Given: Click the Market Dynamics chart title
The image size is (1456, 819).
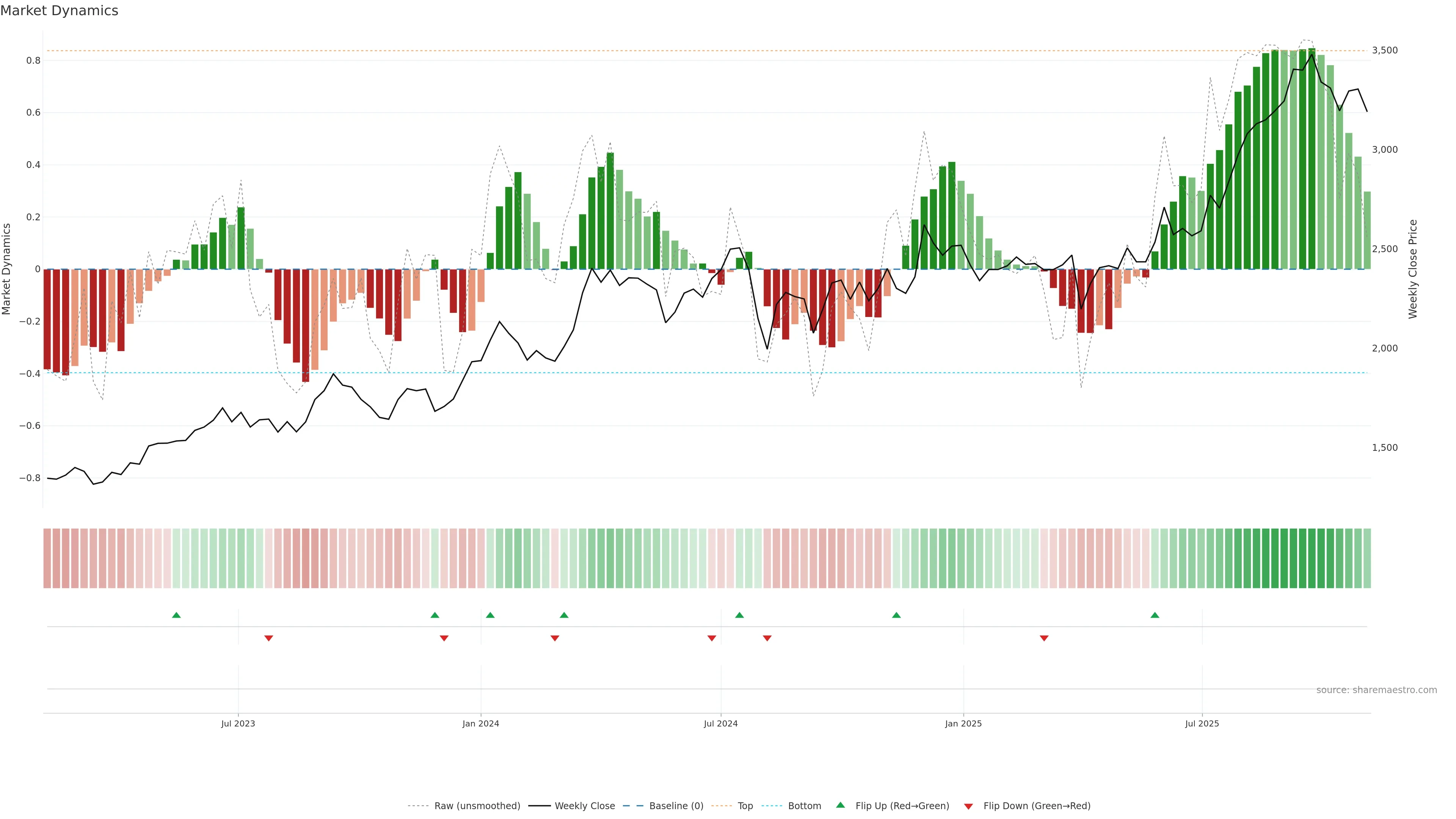Looking at the screenshot, I should 60,11.
